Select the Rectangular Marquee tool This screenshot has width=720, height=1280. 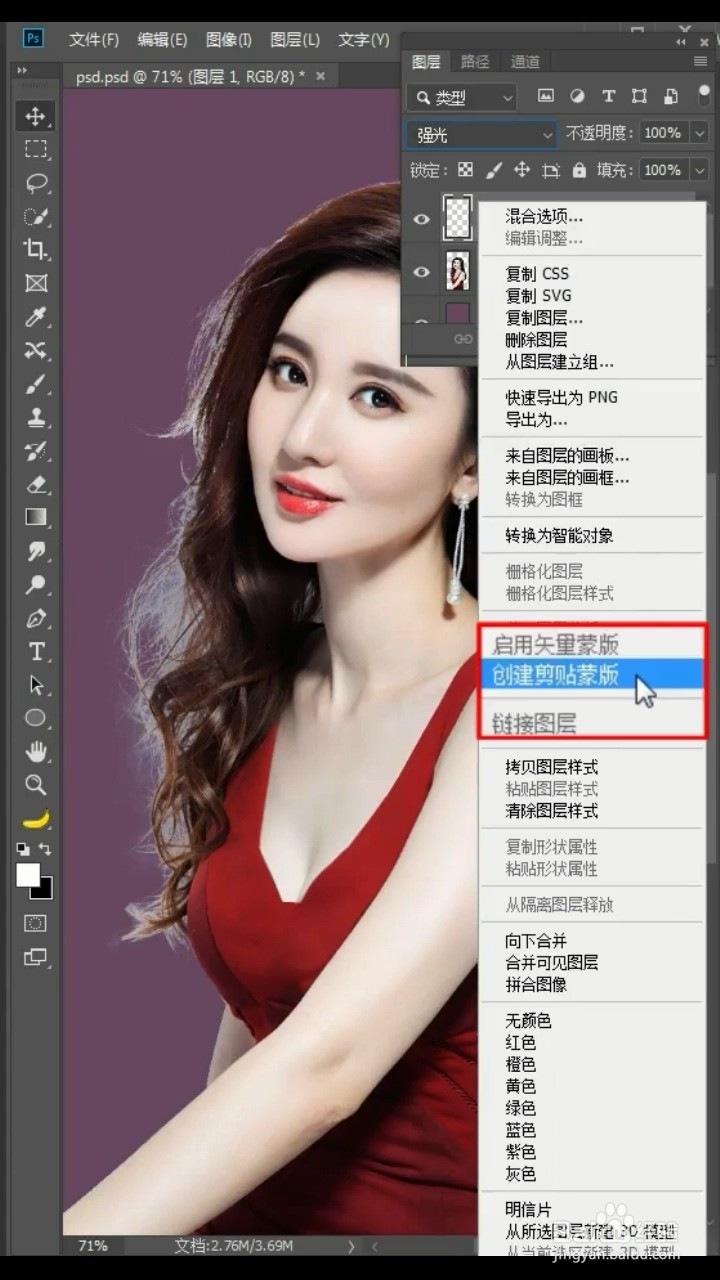tap(36, 150)
